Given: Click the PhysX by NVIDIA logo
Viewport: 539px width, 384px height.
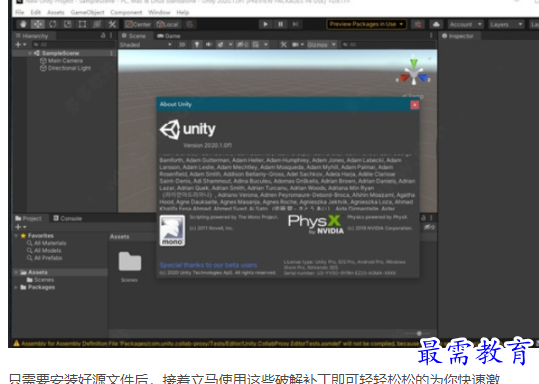Looking at the screenshot, I should (x=316, y=224).
